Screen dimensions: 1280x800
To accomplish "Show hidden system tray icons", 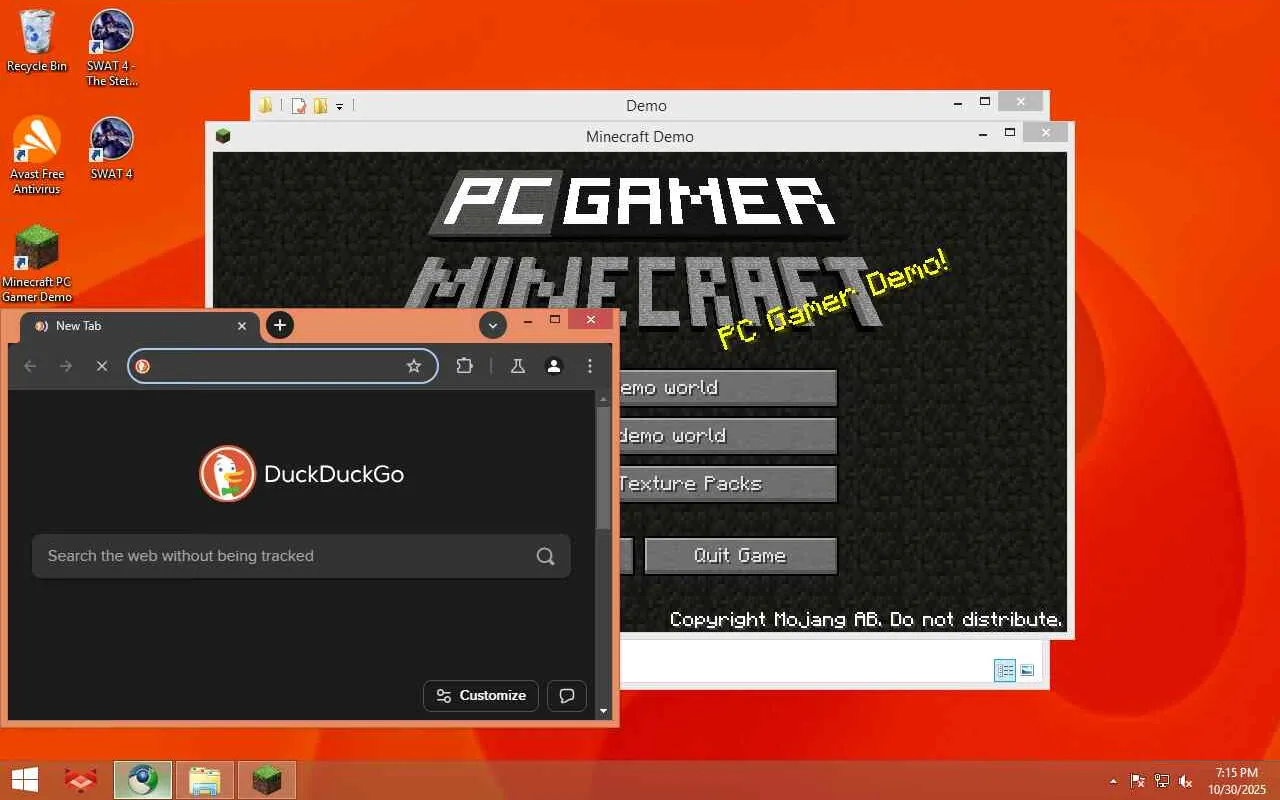I will pyautogui.click(x=1113, y=781).
